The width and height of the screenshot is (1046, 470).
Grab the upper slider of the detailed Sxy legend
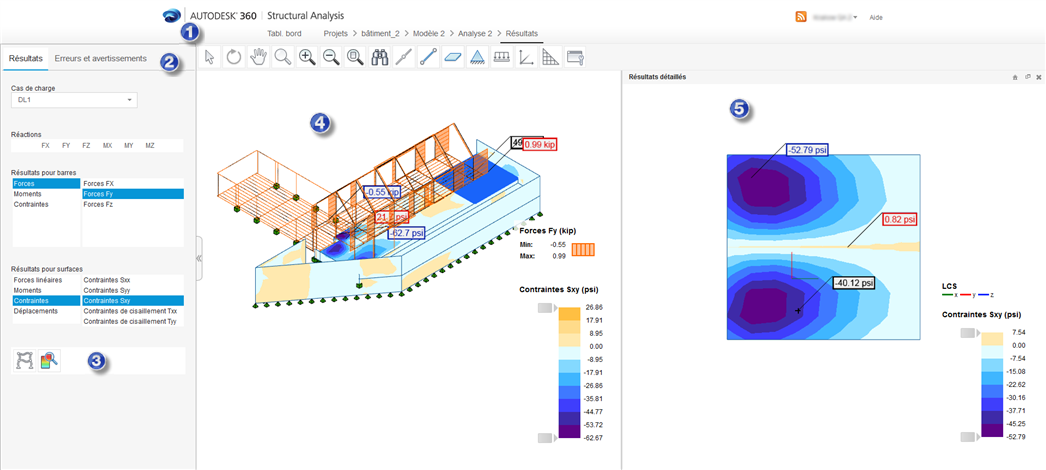point(969,333)
